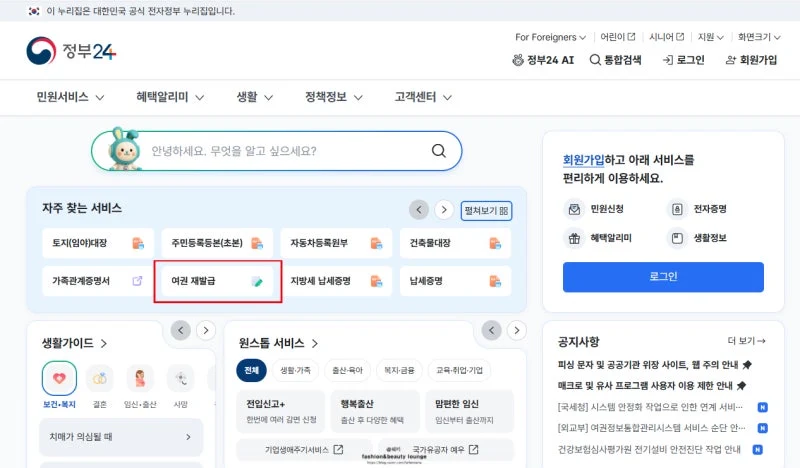Screen dimensions: 800x468
Task: Click the 펼쳐보기 button
Action: tap(486, 211)
